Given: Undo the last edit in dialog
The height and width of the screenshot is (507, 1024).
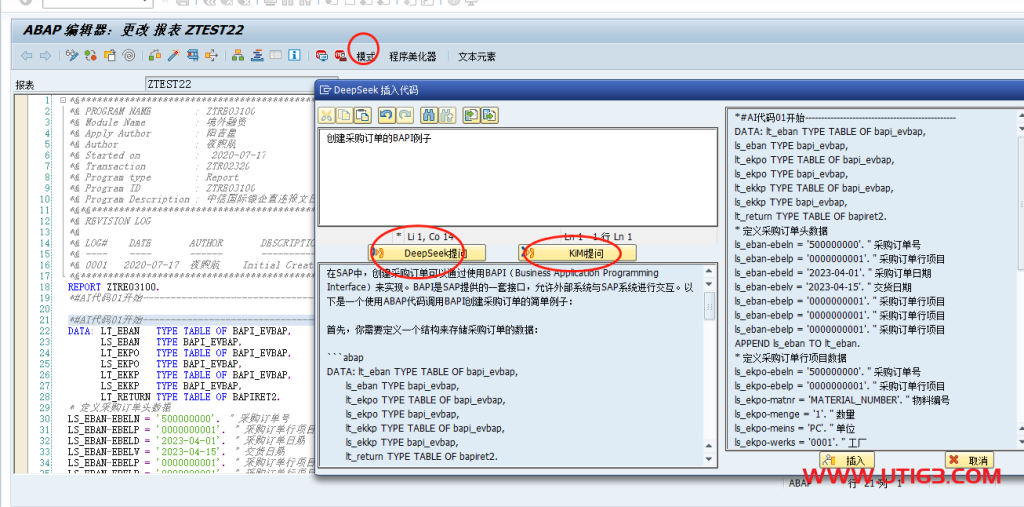Looking at the screenshot, I should click(387, 116).
